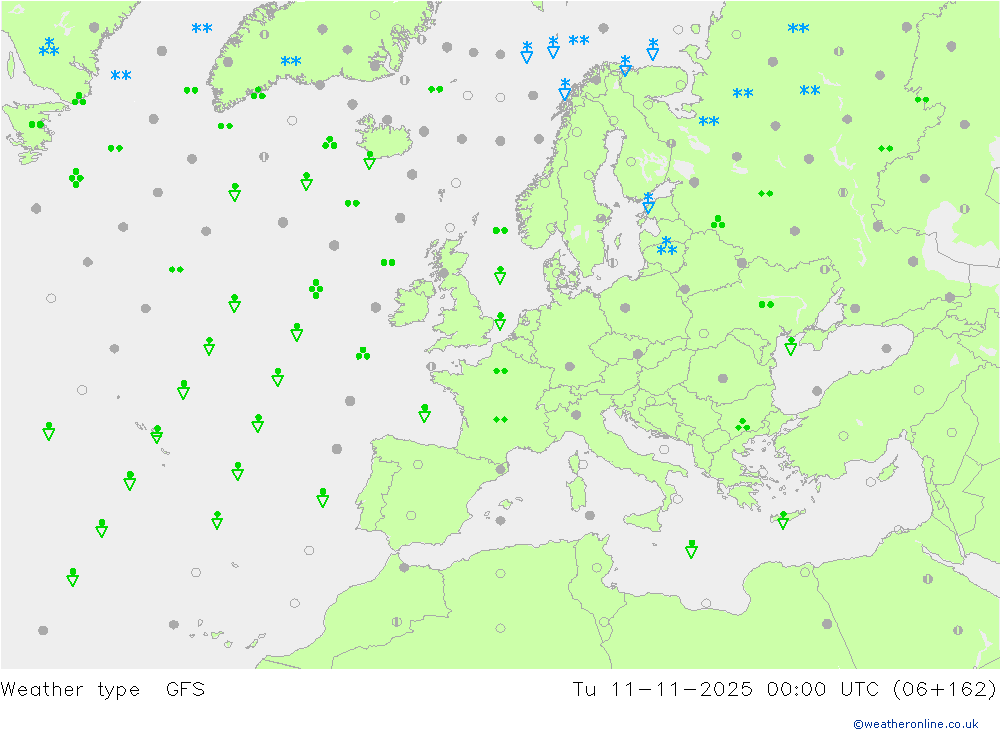This screenshot has height=733, width=1000.
Task: Click the 'GFS' model label
Action: point(186,690)
